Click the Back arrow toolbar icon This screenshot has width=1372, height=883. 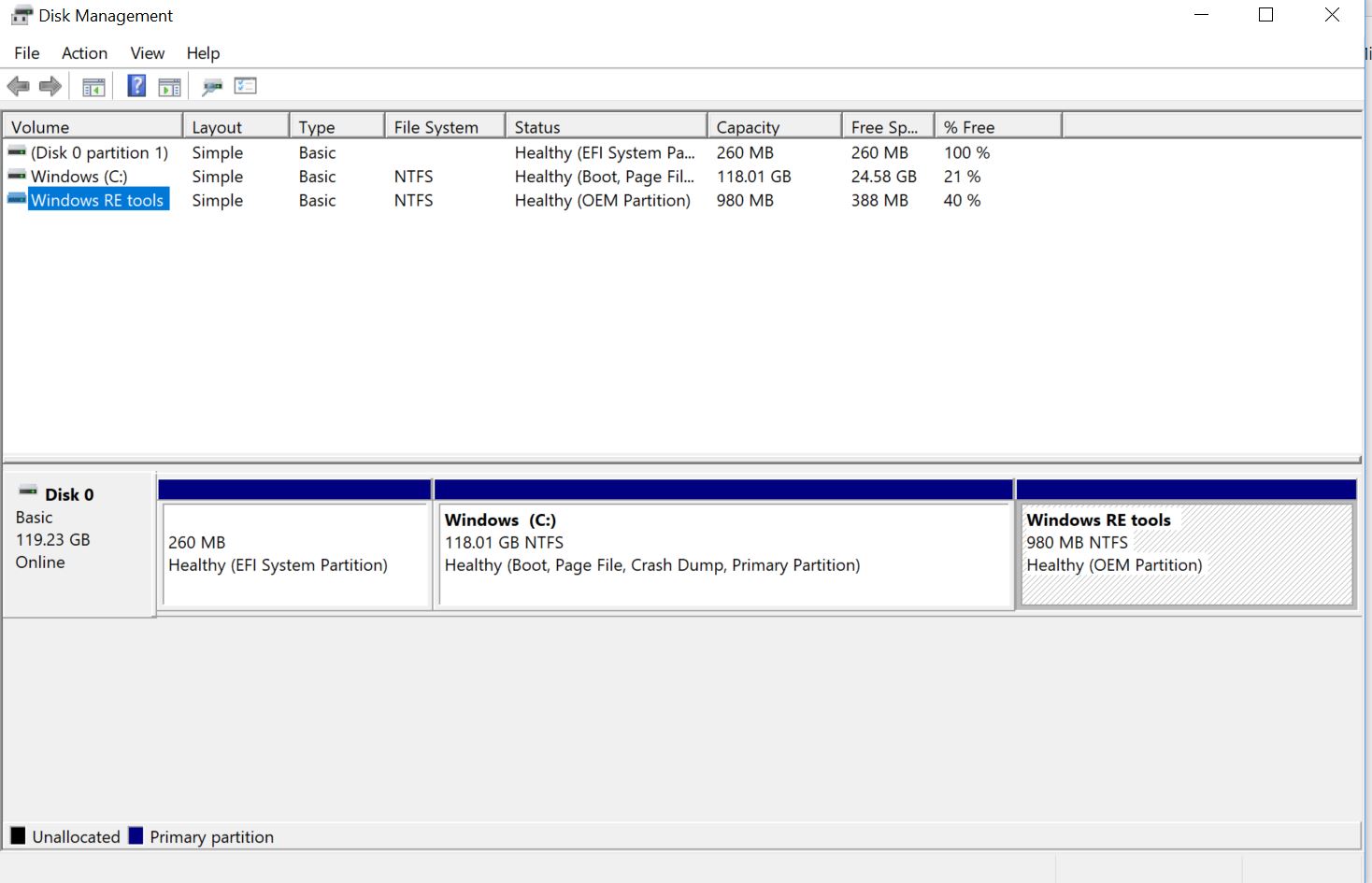click(18, 87)
